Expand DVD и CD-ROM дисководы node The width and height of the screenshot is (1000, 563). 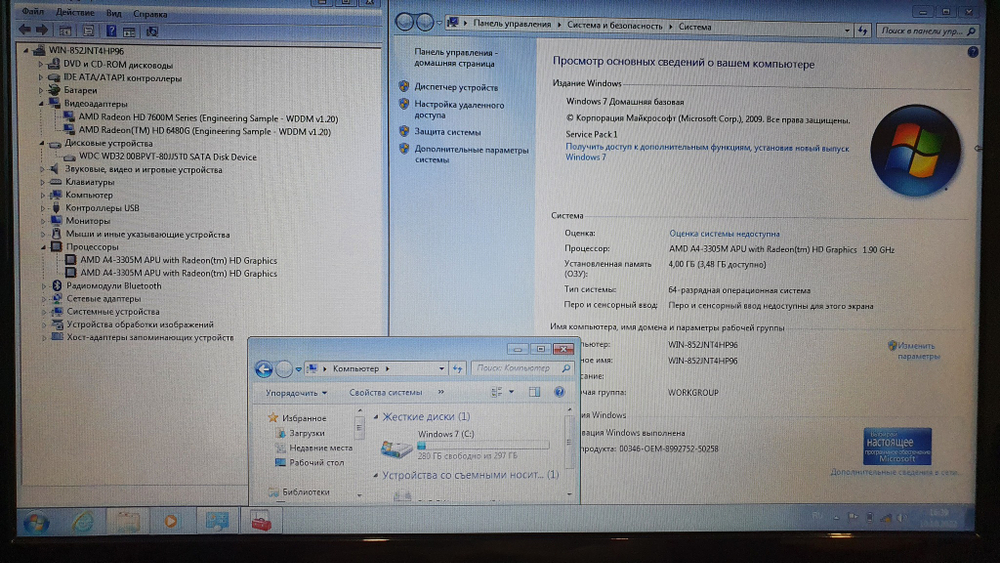point(40,64)
